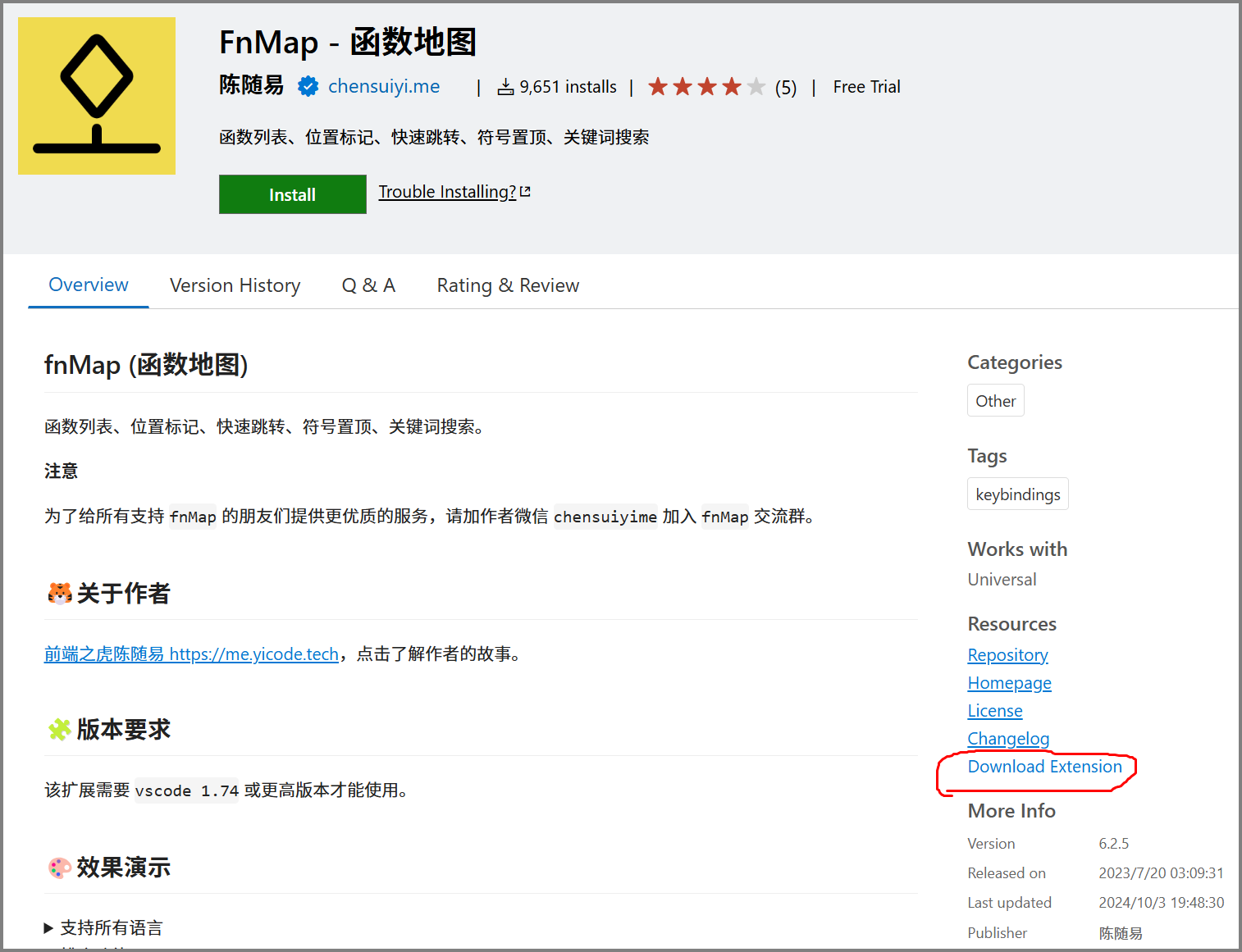Click the header description 函数列表、位置标记 text

[x=434, y=137]
